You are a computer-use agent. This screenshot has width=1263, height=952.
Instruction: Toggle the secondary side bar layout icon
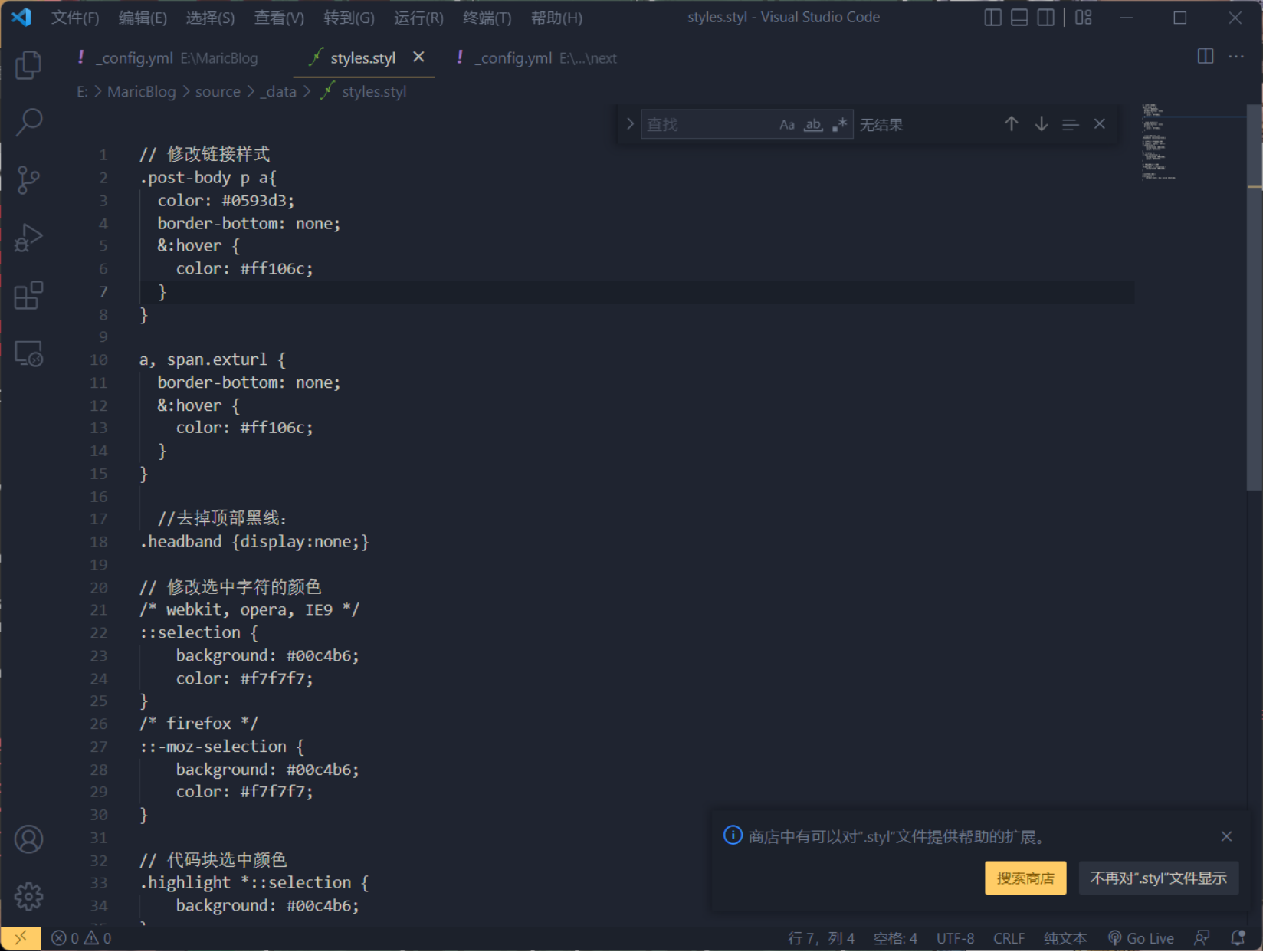pos(1045,18)
